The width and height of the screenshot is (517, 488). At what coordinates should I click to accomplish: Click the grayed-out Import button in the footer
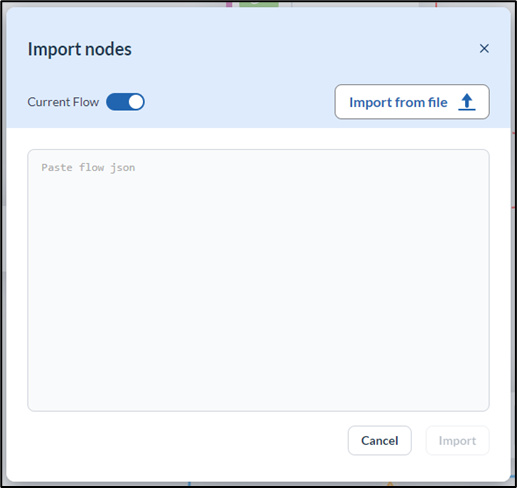point(457,440)
